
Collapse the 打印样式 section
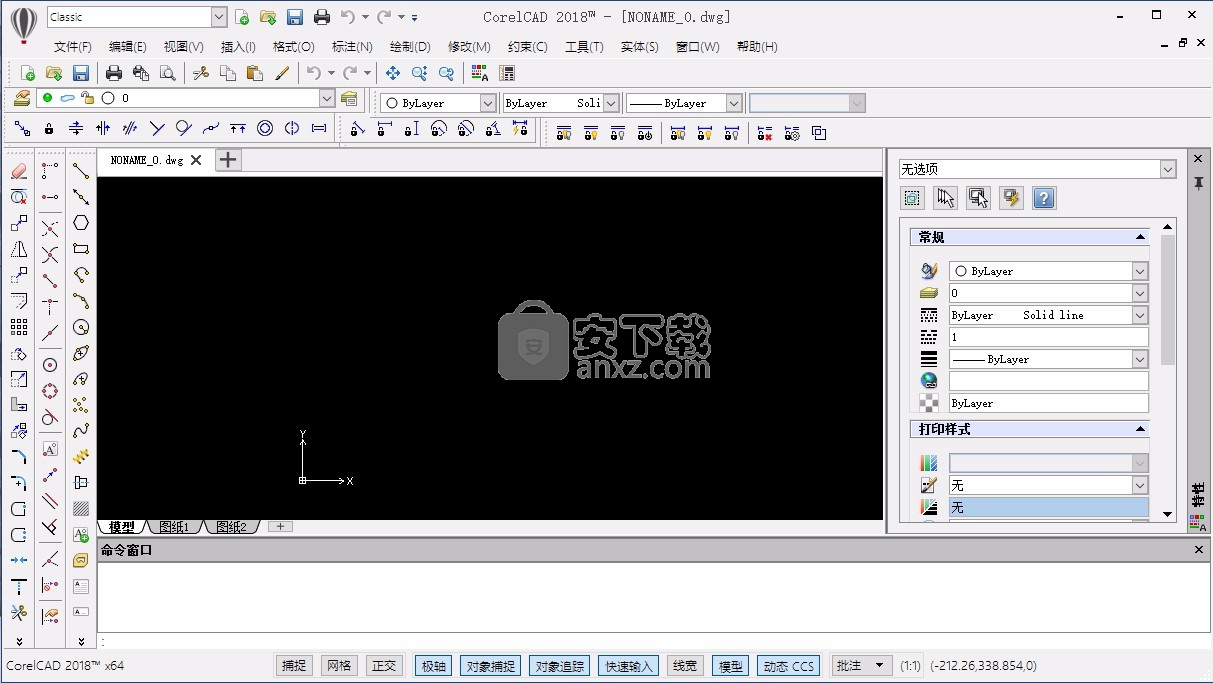click(1140, 429)
